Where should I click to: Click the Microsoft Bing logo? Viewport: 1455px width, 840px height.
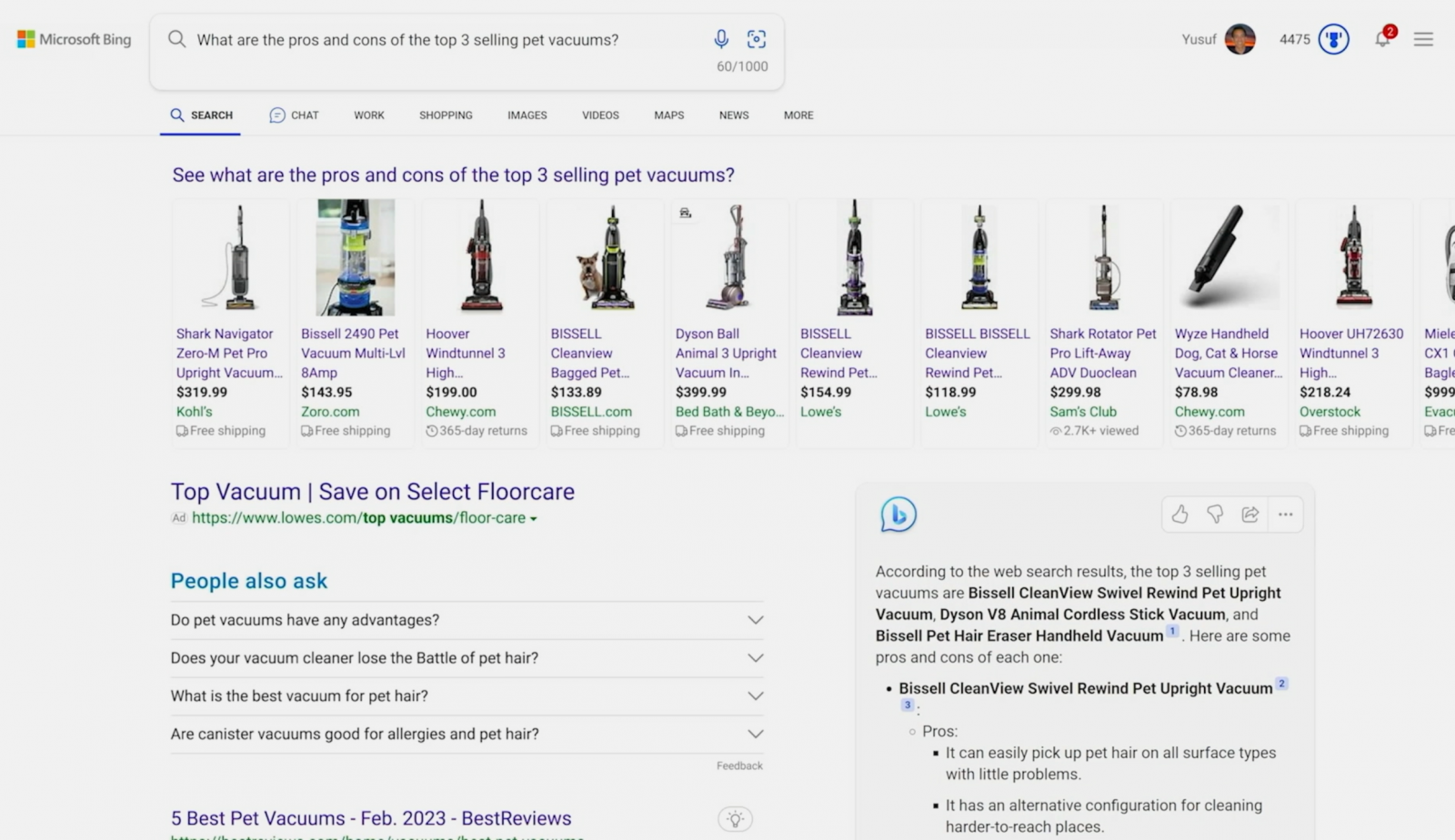(x=72, y=39)
